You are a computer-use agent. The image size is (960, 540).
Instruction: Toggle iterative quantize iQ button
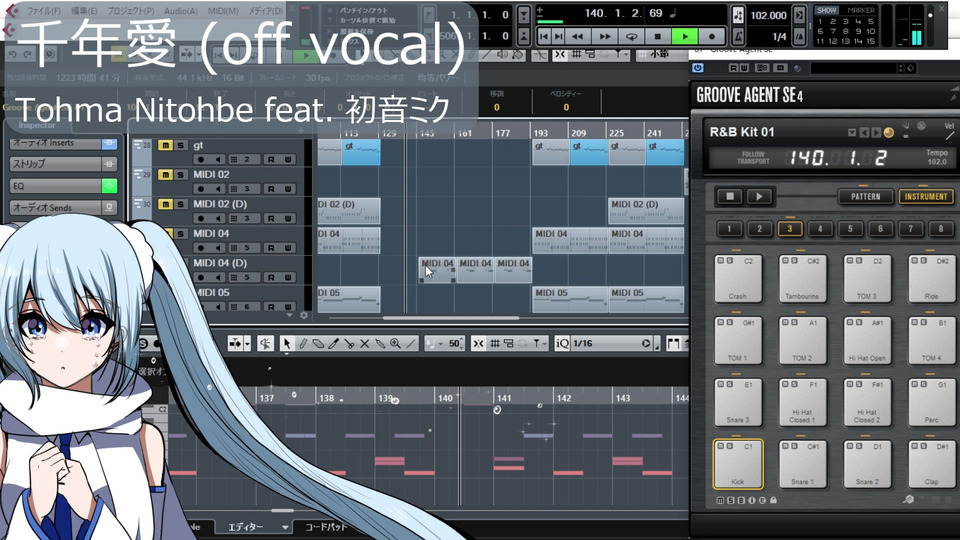pos(561,343)
